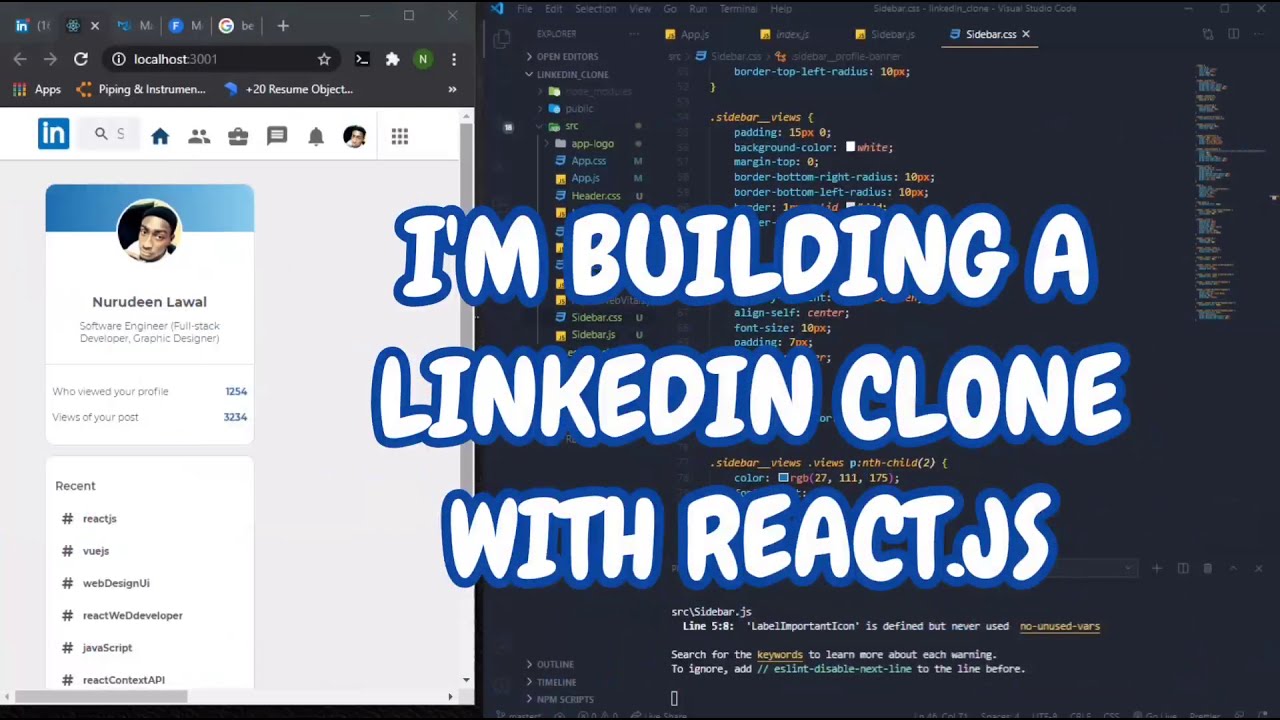Switch to the index.js editor tab
Screen dimensions: 1280x720
pos(783,34)
